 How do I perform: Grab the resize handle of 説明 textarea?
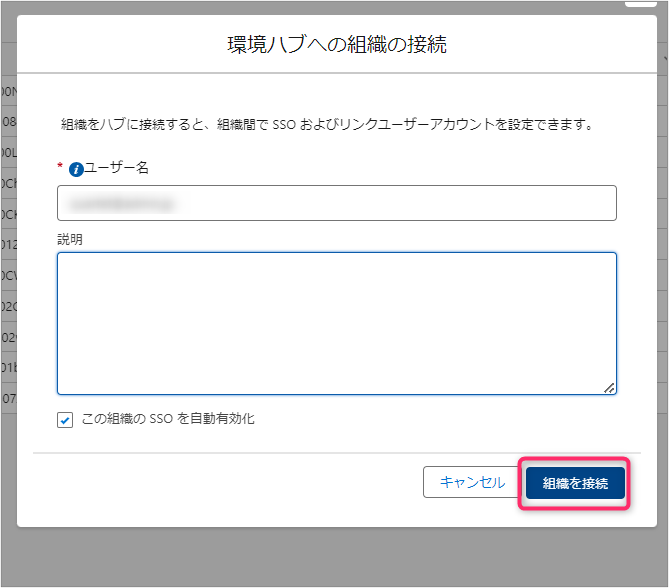coord(609,387)
